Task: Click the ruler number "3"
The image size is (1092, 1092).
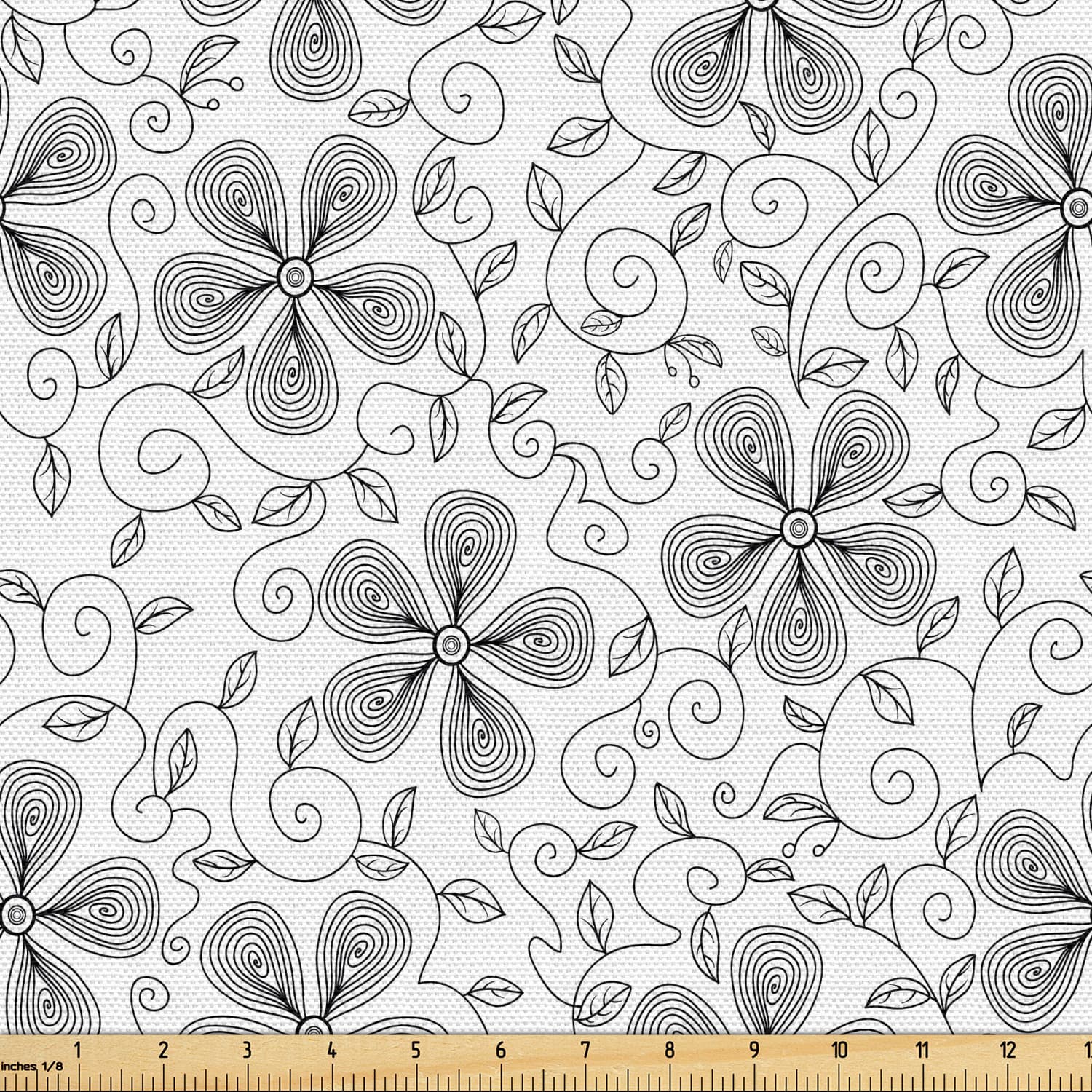Action: 247,1051
